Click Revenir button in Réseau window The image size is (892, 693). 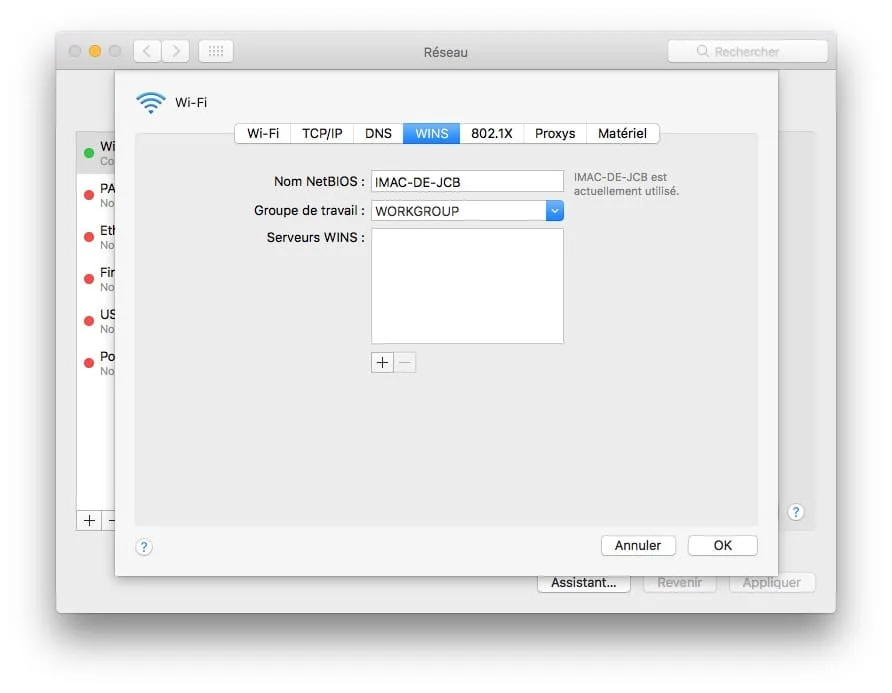(x=679, y=583)
